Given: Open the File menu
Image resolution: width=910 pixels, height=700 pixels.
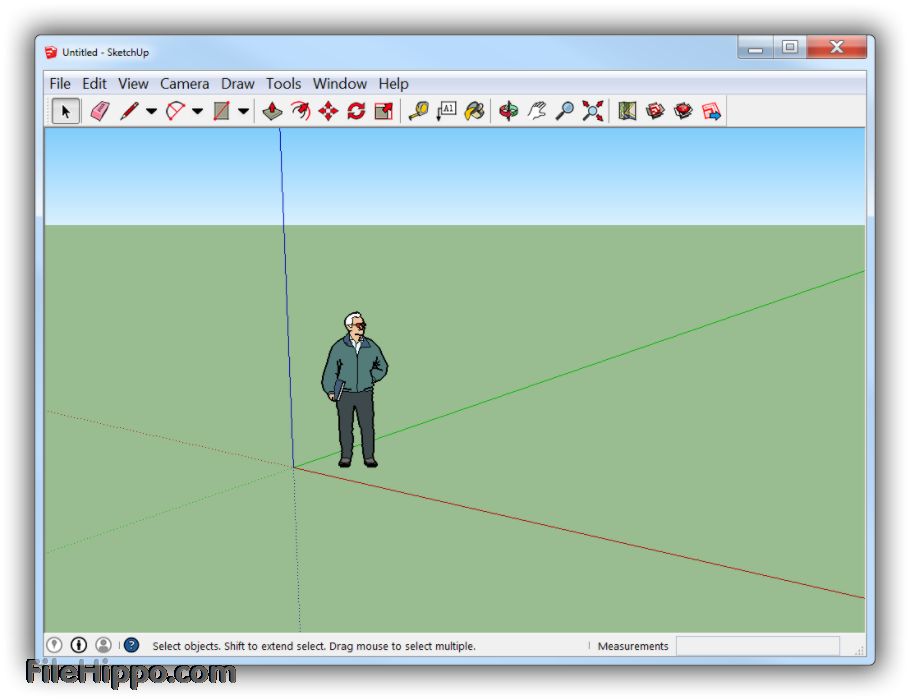Looking at the screenshot, I should [60, 84].
